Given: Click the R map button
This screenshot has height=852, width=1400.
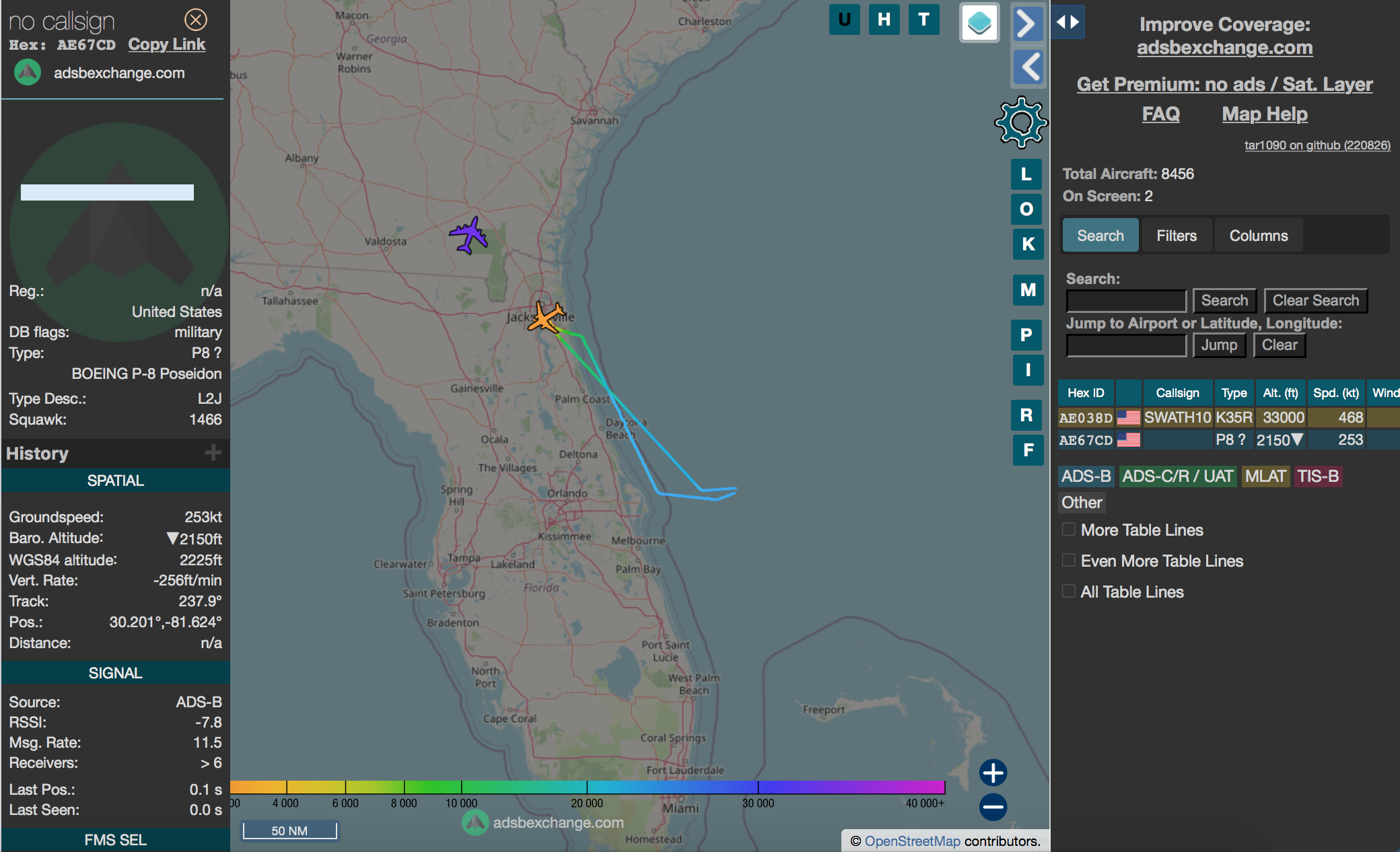Looking at the screenshot, I should (x=1026, y=415).
